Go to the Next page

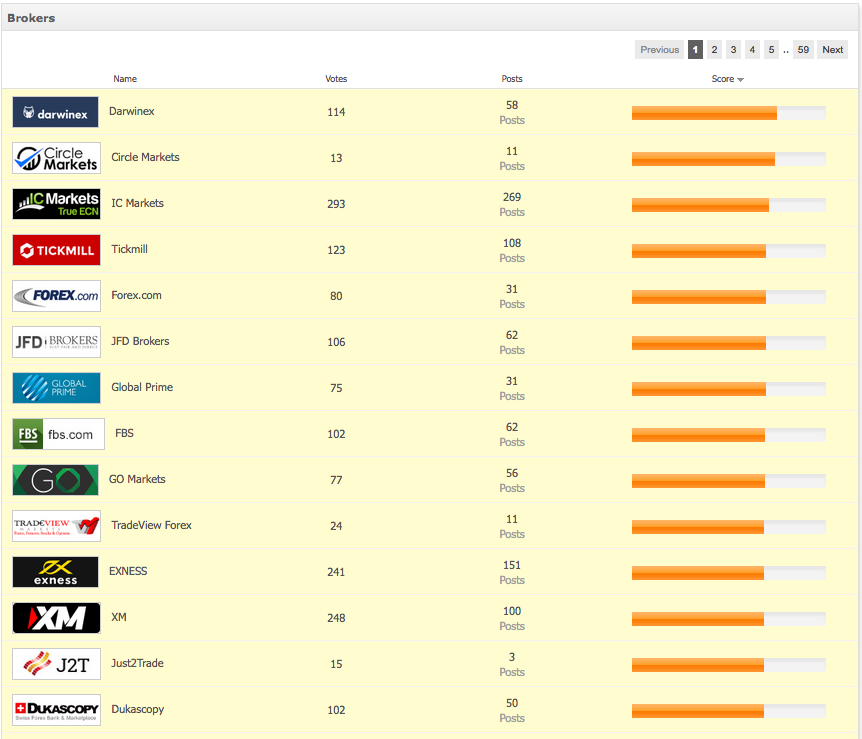click(832, 49)
